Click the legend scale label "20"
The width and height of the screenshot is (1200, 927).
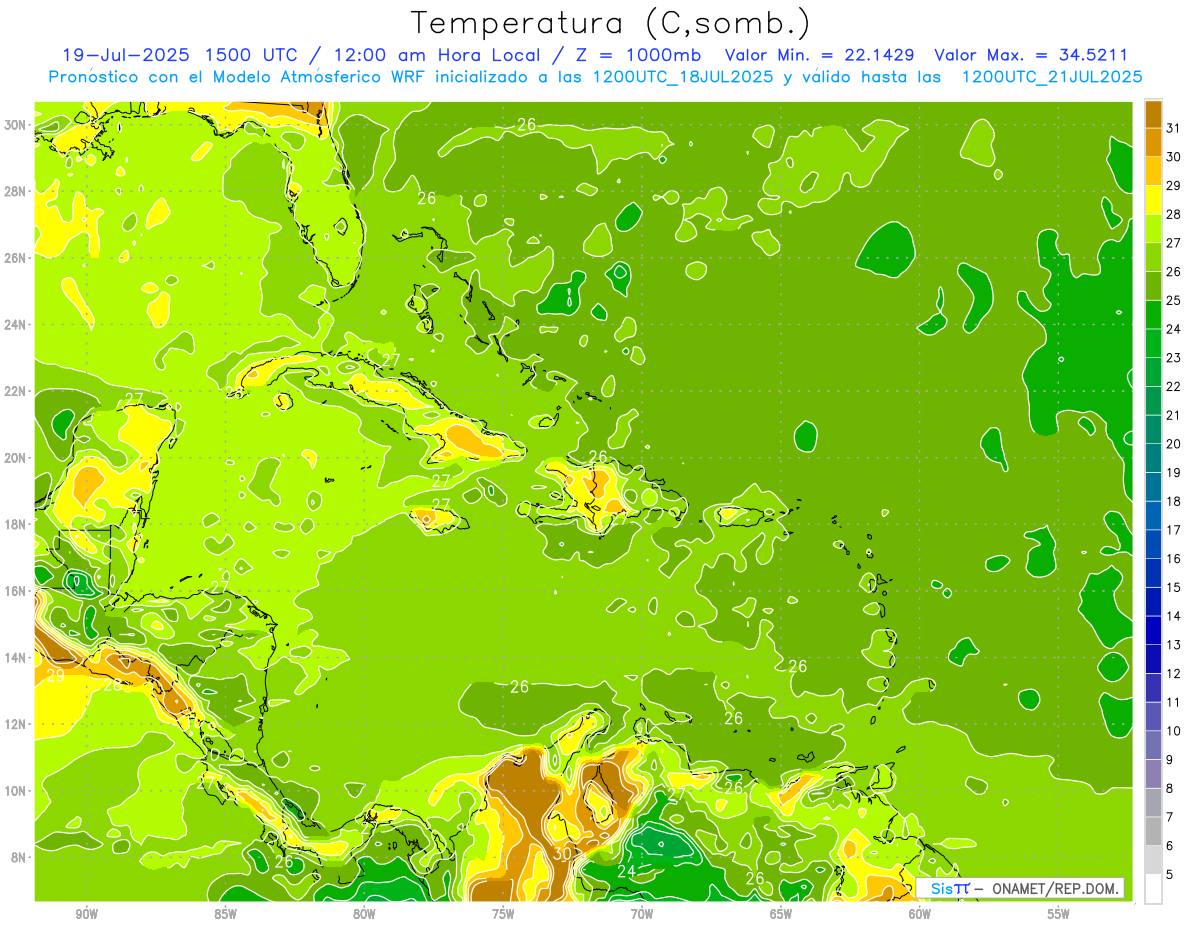[x=1174, y=443]
